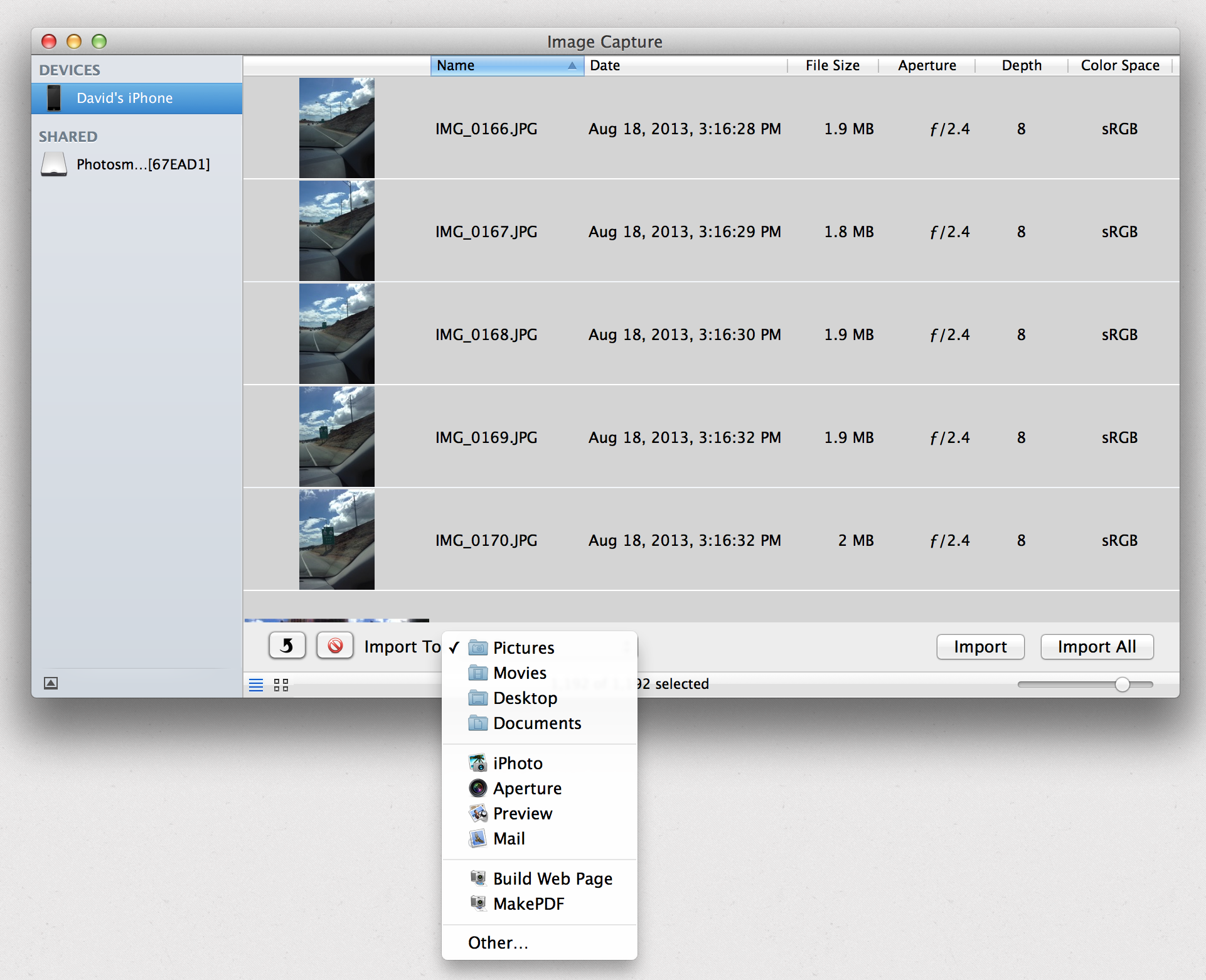Click the rotate counterclockwise button
This screenshot has width=1206, height=980.
tap(287, 646)
